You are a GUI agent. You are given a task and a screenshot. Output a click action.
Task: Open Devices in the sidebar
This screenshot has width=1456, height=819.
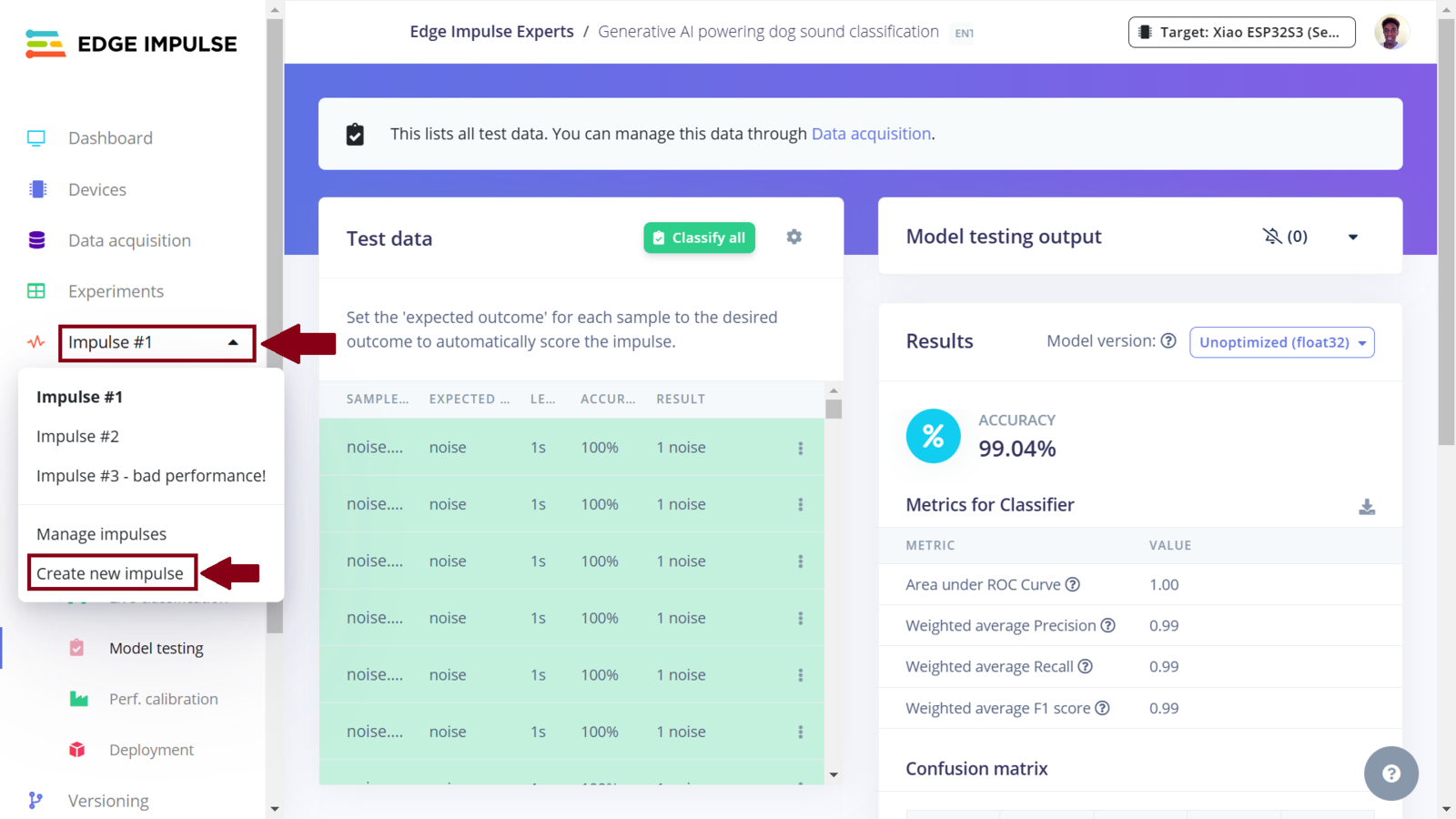[x=97, y=189]
